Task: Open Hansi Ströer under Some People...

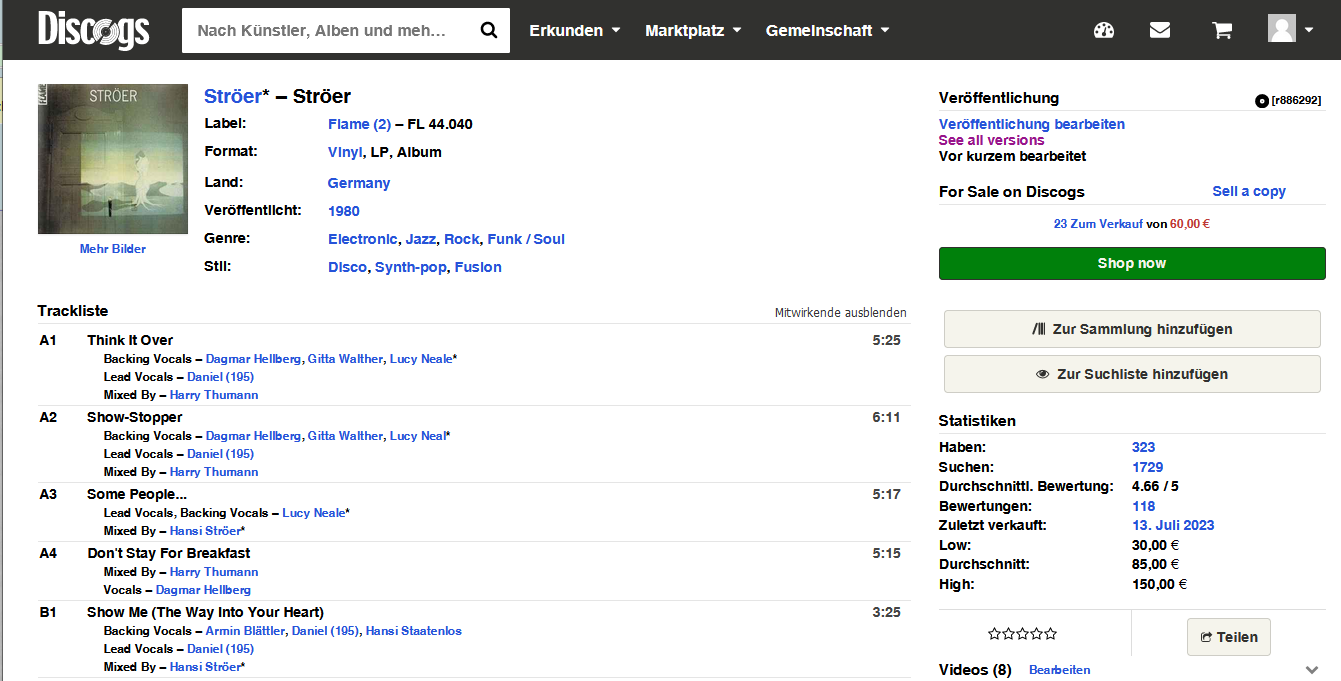Action: click(x=205, y=531)
